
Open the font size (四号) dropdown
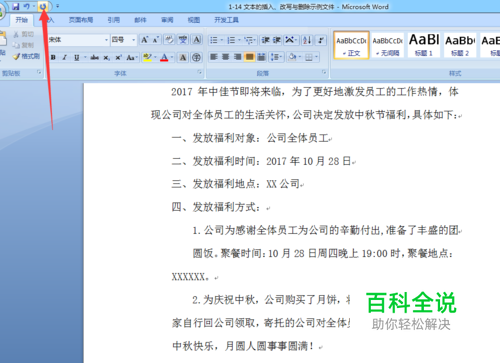tap(134, 40)
